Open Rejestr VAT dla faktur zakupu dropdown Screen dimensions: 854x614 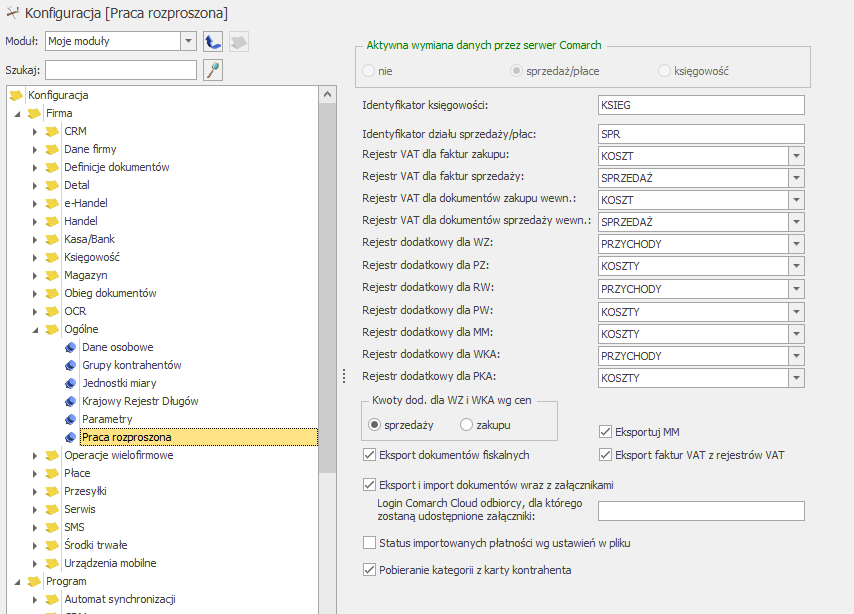pyautogui.click(x=796, y=156)
